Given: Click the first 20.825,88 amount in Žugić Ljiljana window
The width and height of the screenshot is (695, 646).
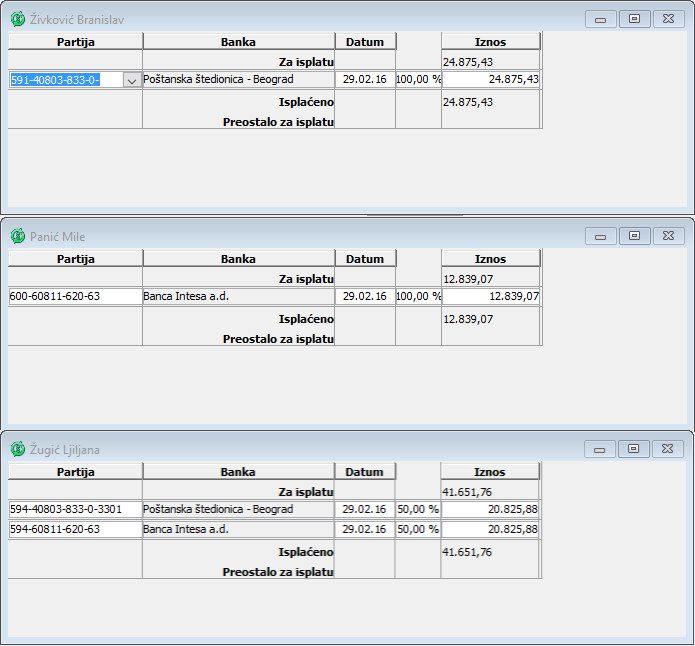Looking at the screenshot, I should [x=491, y=510].
